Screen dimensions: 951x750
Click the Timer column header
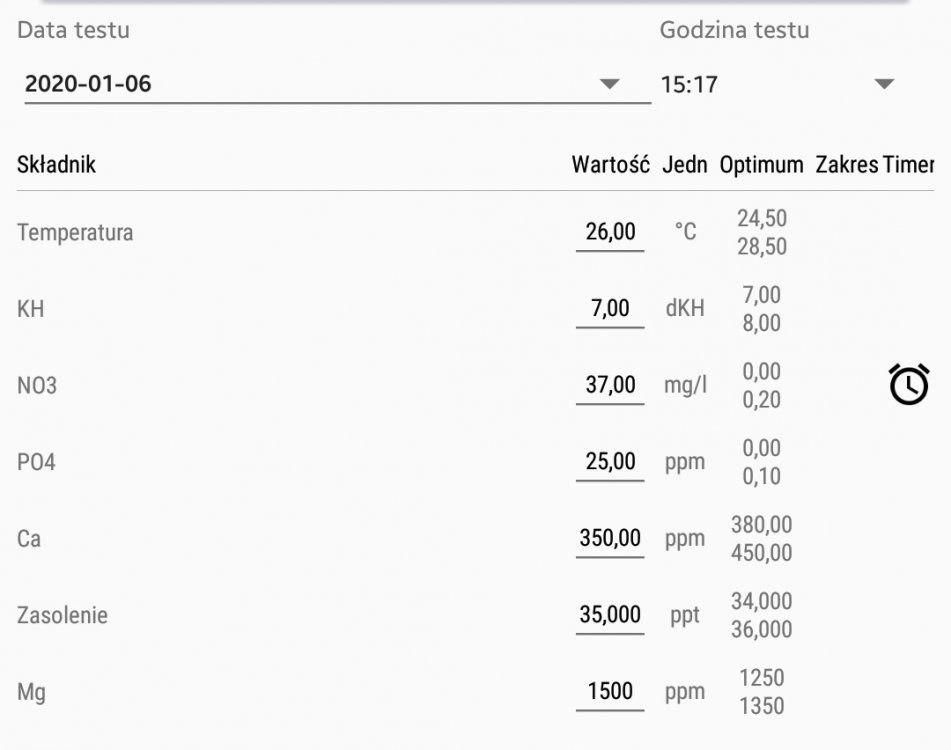click(908, 165)
